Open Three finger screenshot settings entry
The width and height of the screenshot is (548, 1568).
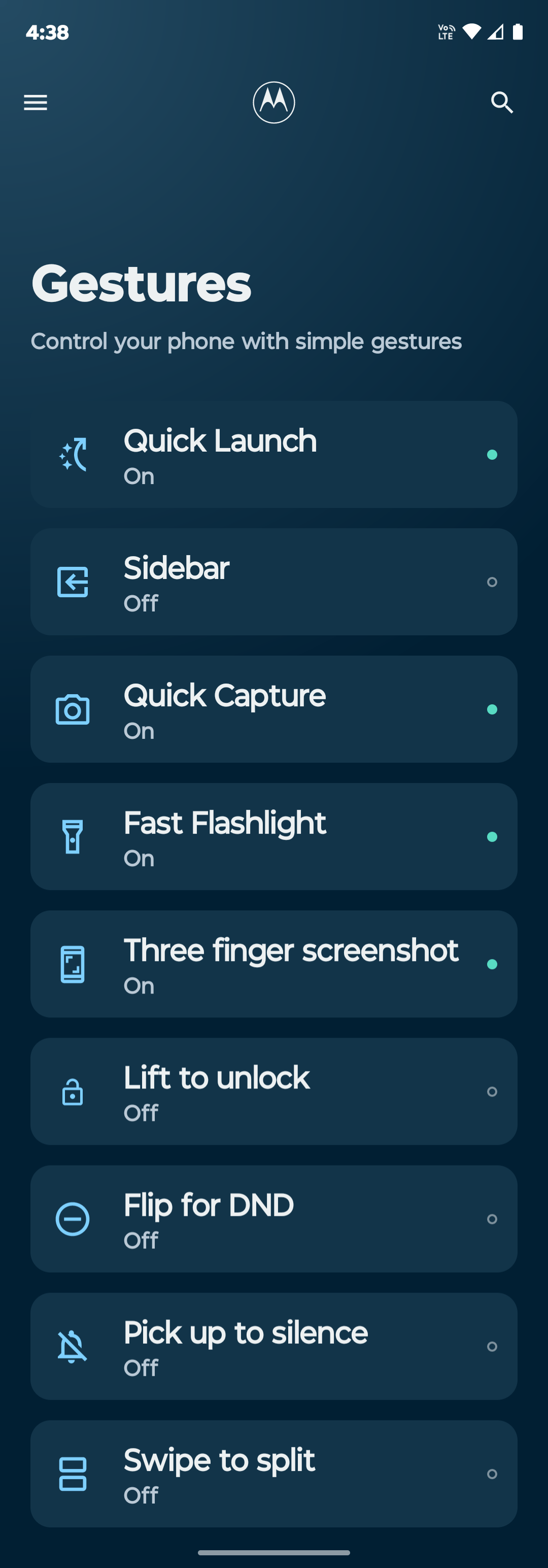274,964
